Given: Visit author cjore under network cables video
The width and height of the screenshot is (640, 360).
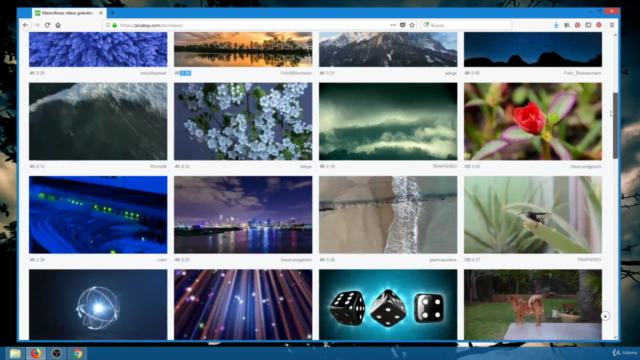Looking at the screenshot, I should 162,260.
